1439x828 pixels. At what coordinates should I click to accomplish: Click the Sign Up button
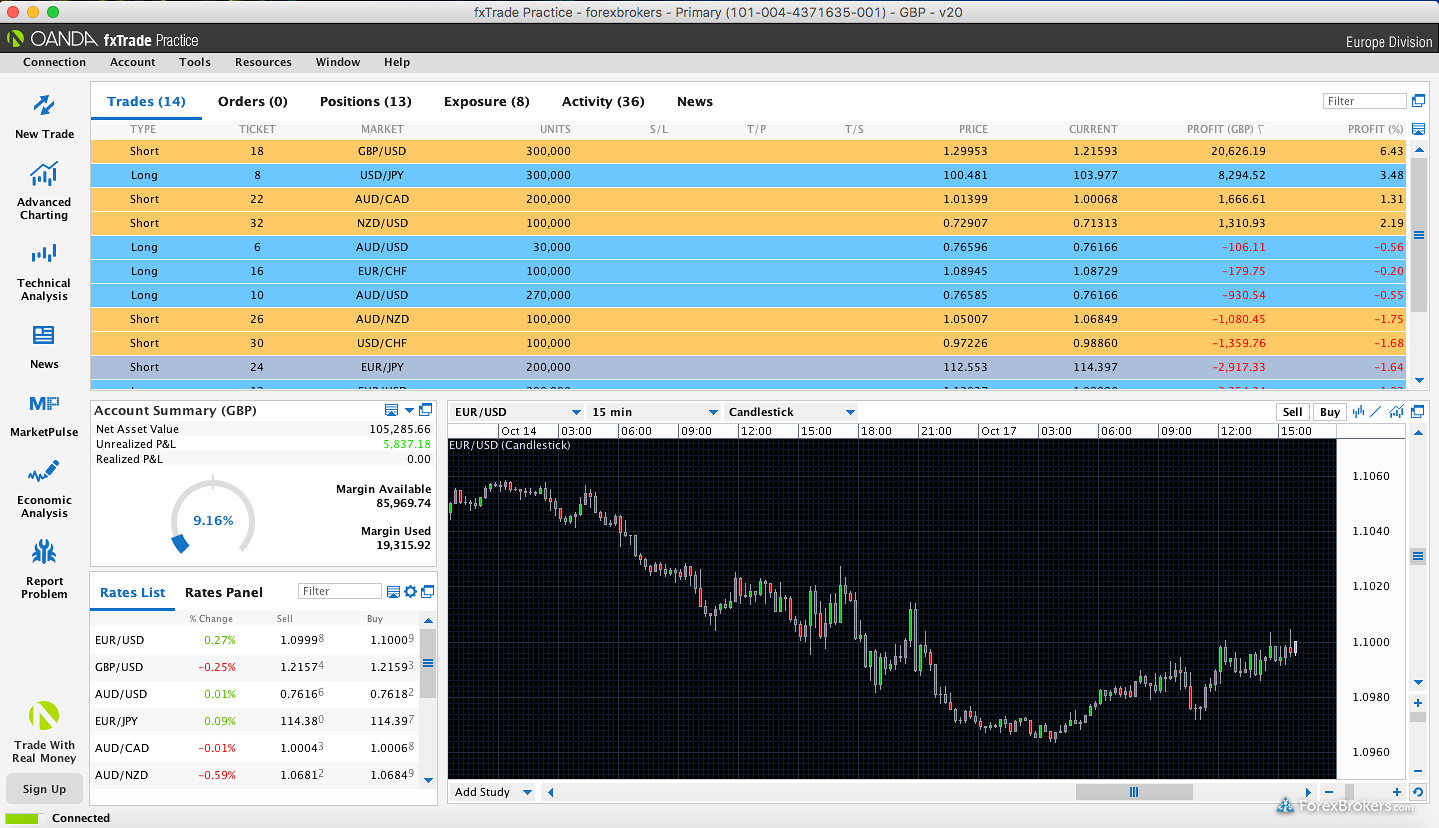45,789
